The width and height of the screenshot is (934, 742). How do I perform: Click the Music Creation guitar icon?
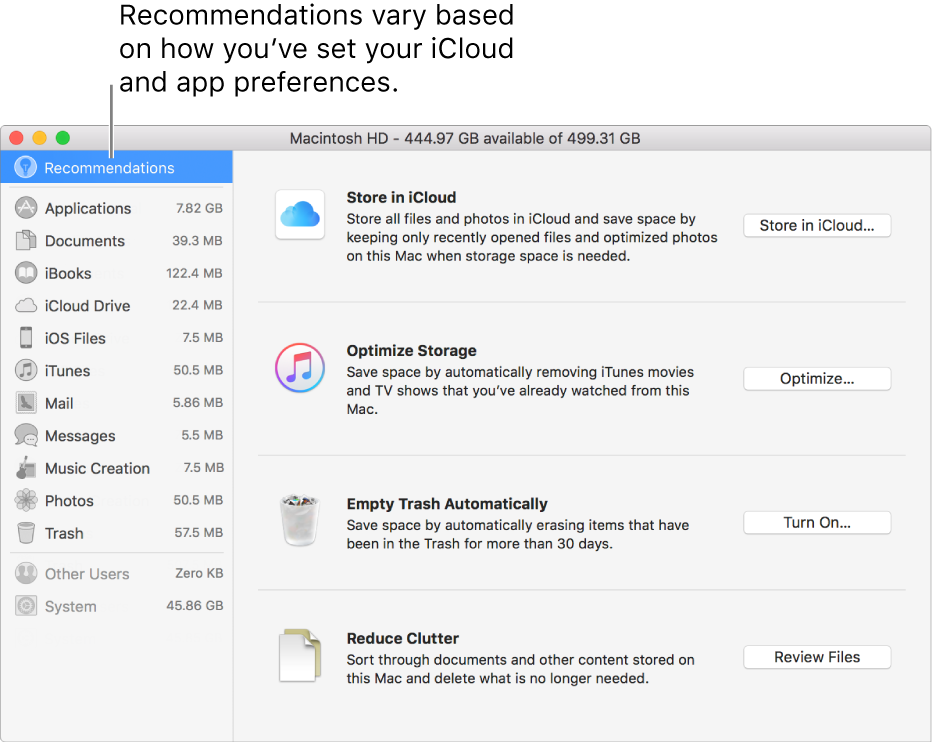27,468
